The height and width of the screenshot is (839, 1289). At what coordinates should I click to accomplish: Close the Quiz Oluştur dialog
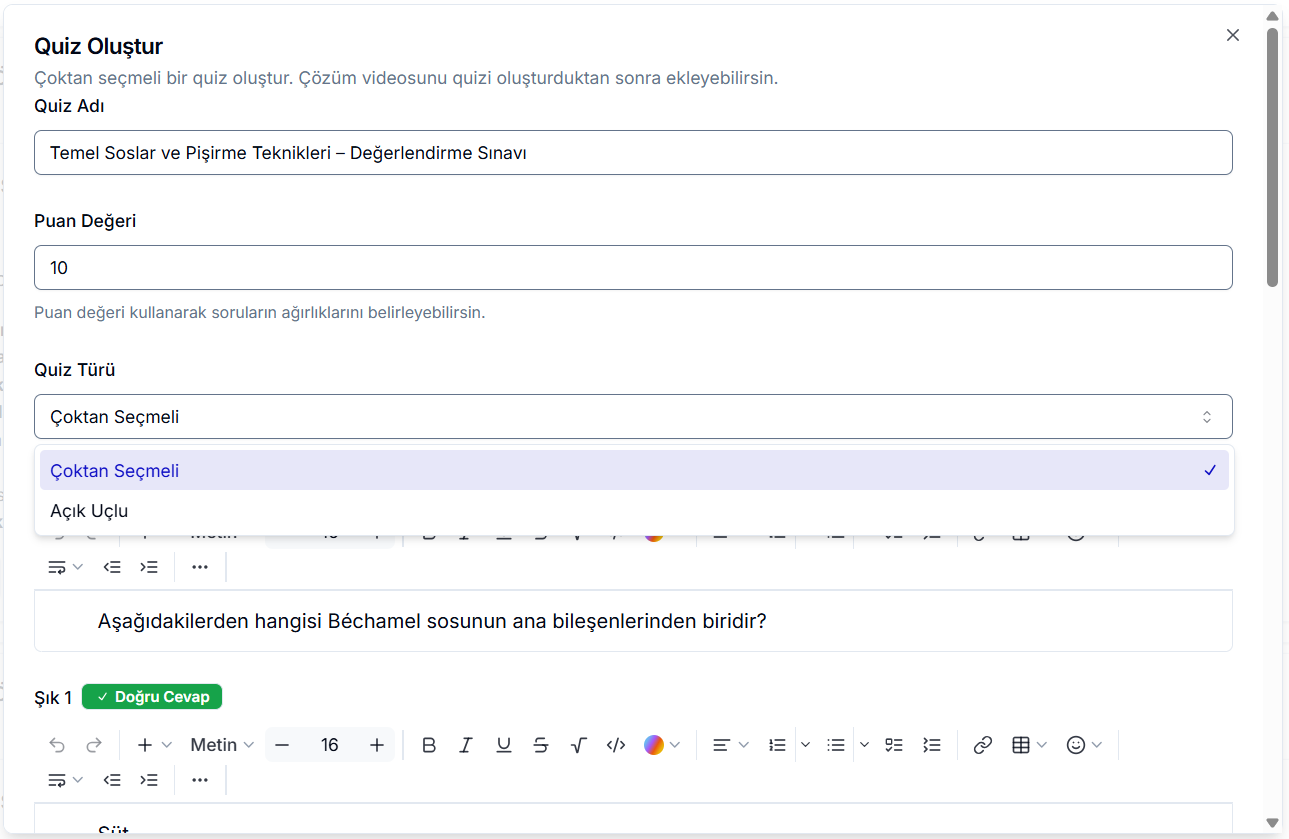click(1233, 35)
